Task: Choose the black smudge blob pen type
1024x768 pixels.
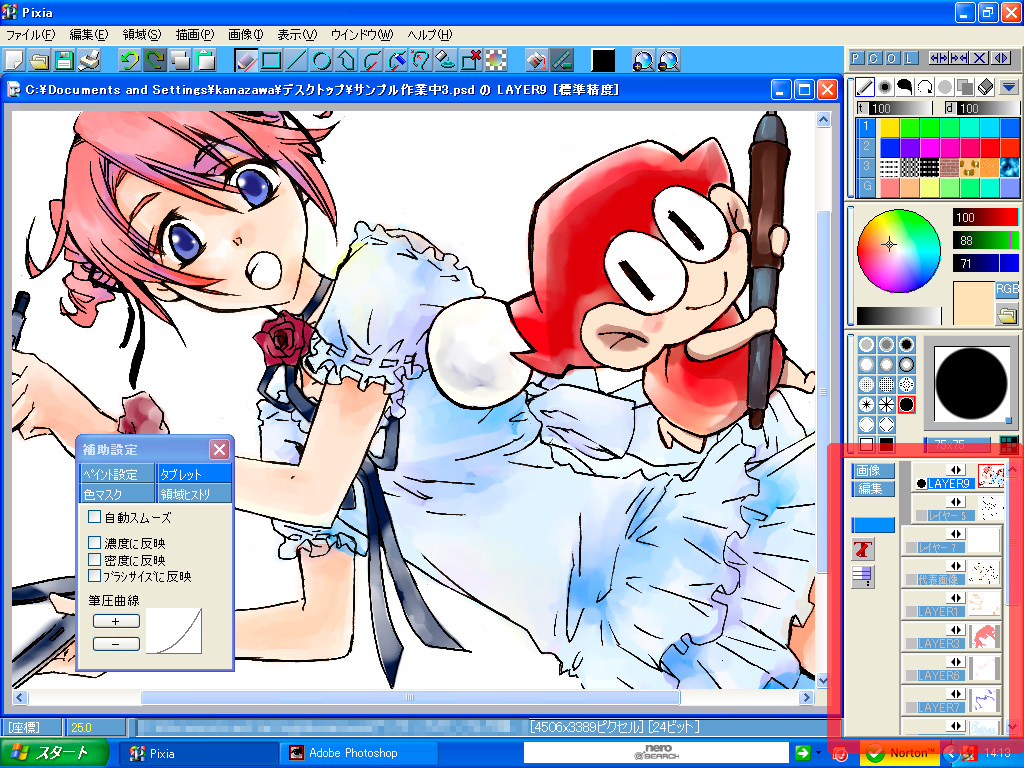Action: pyautogui.click(x=904, y=86)
